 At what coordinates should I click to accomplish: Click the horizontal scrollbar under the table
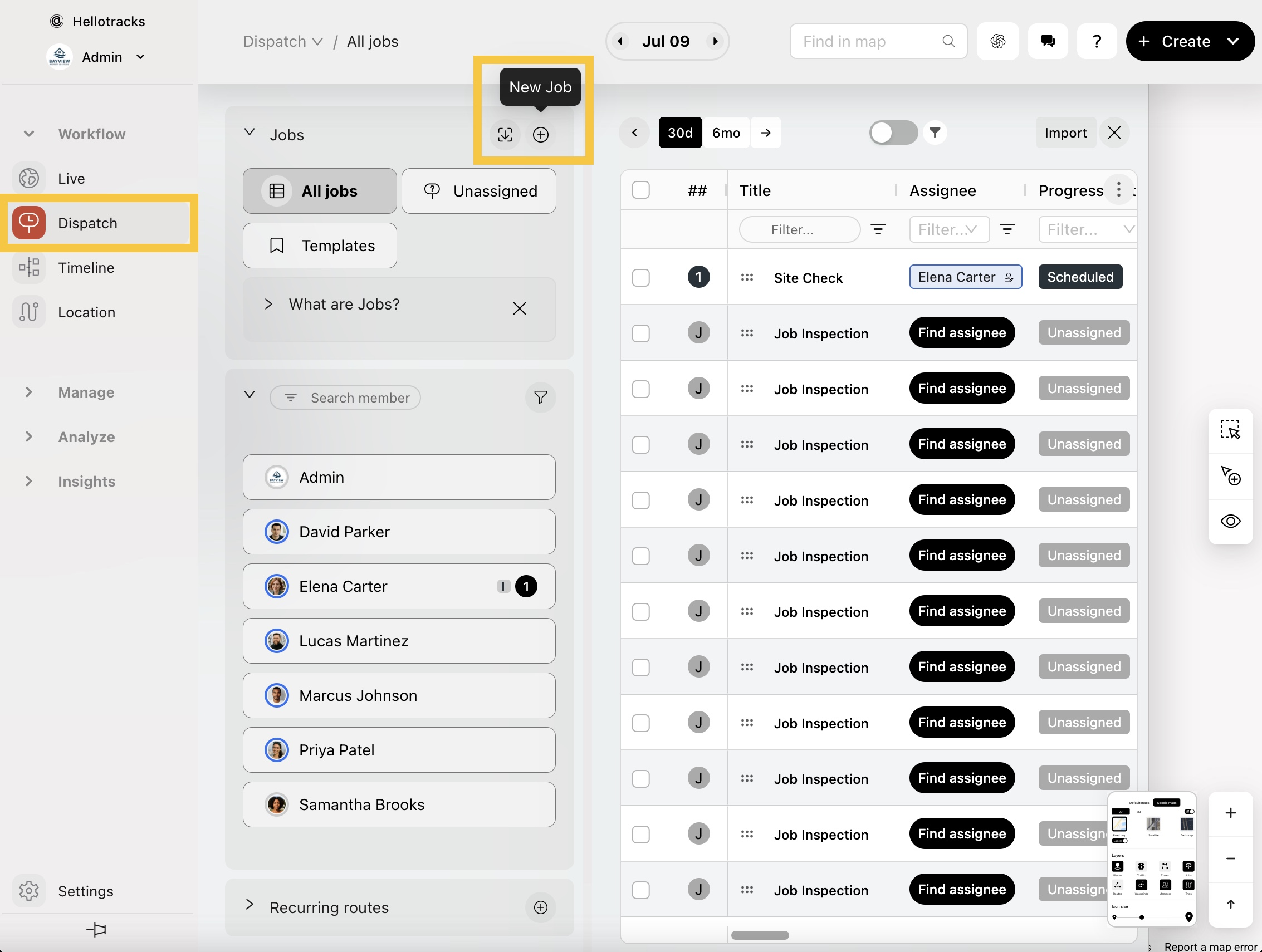click(759, 935)
